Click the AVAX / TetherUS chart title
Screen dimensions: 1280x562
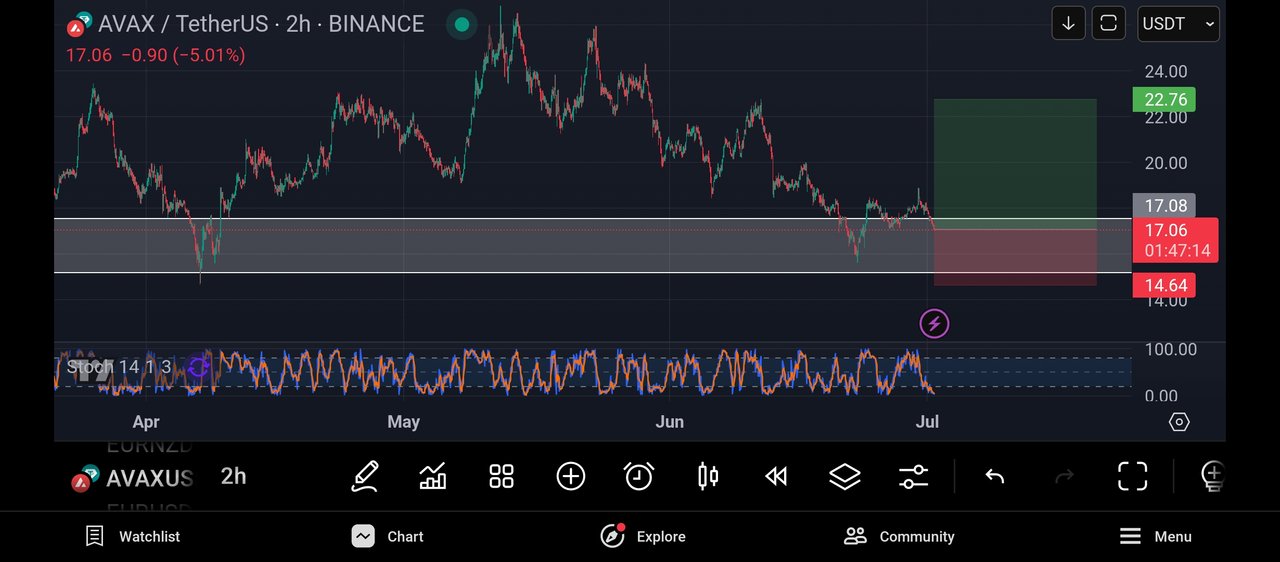coord(261,24)
